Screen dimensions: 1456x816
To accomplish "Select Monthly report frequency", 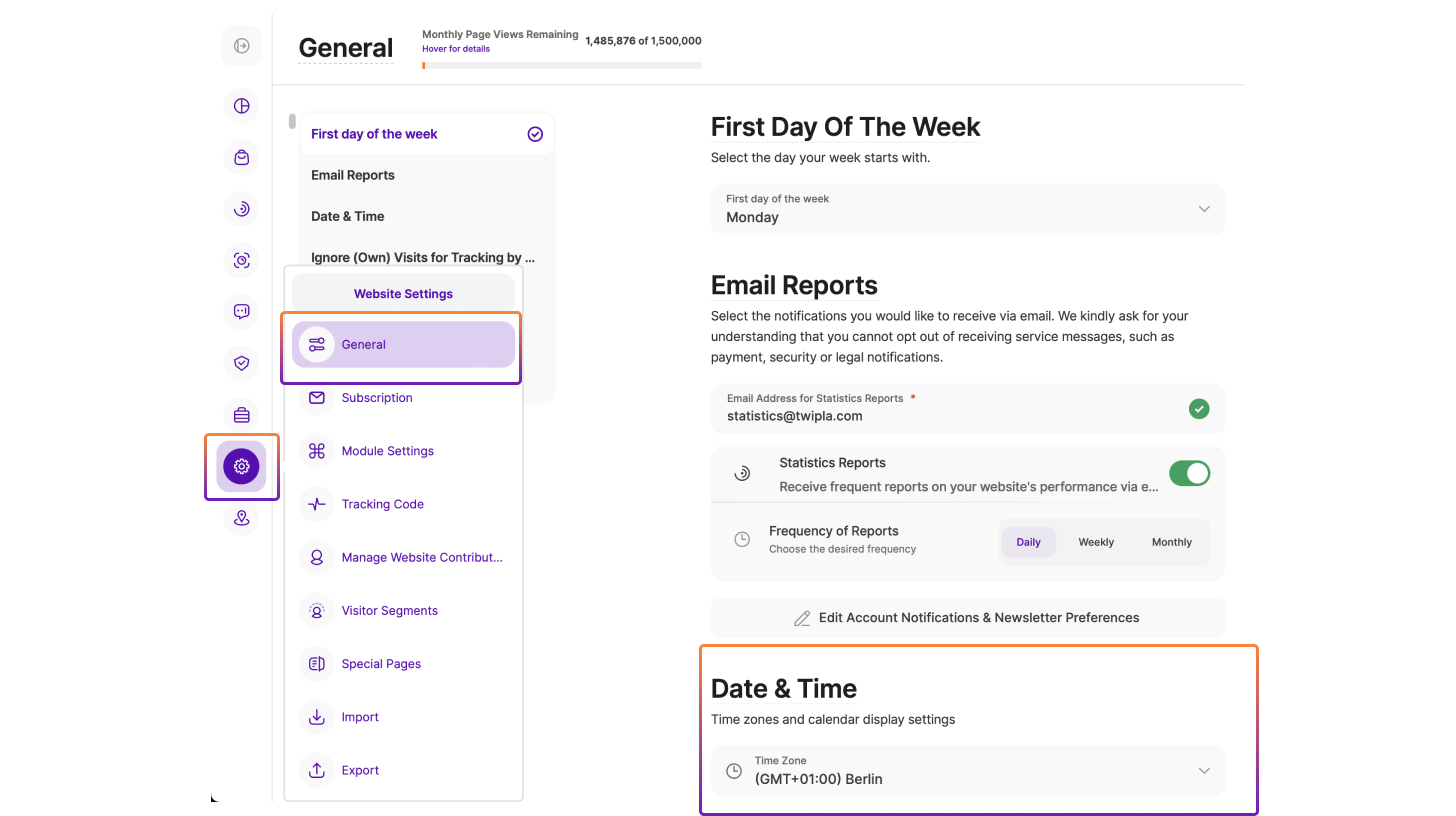I will click(1171, 542).
